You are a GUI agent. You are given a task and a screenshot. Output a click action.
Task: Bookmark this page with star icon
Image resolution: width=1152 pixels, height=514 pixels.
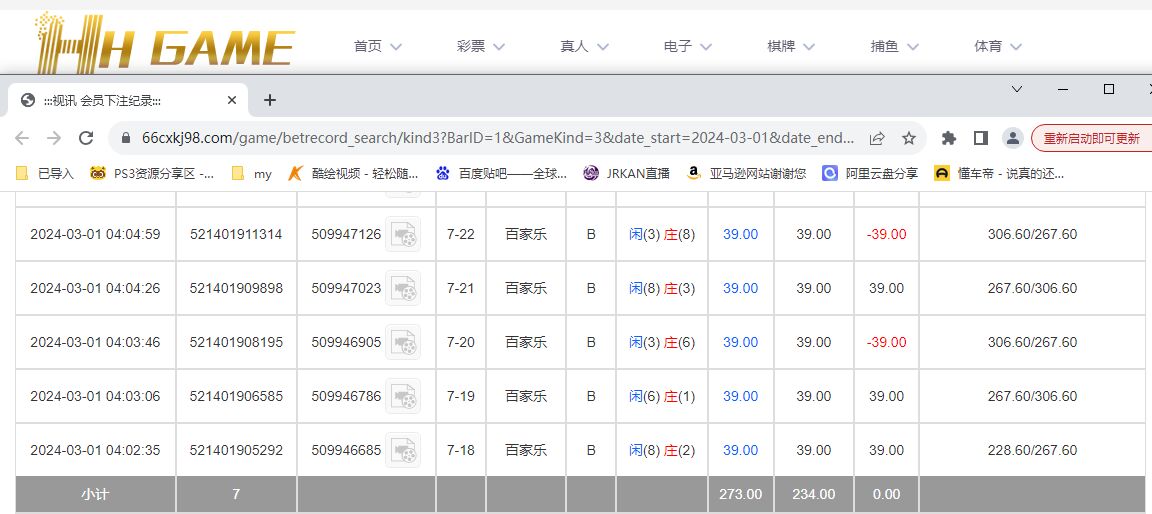(908, 138)
